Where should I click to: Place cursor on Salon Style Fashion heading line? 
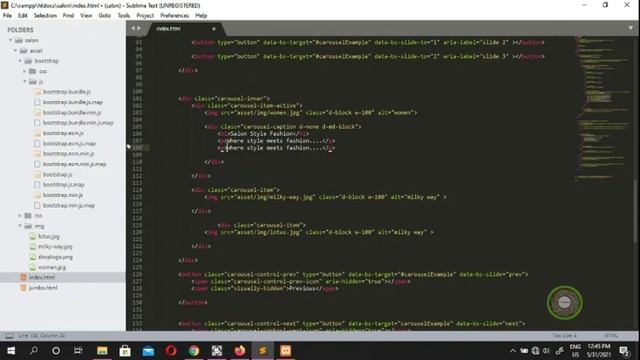[x=263, y=133]
